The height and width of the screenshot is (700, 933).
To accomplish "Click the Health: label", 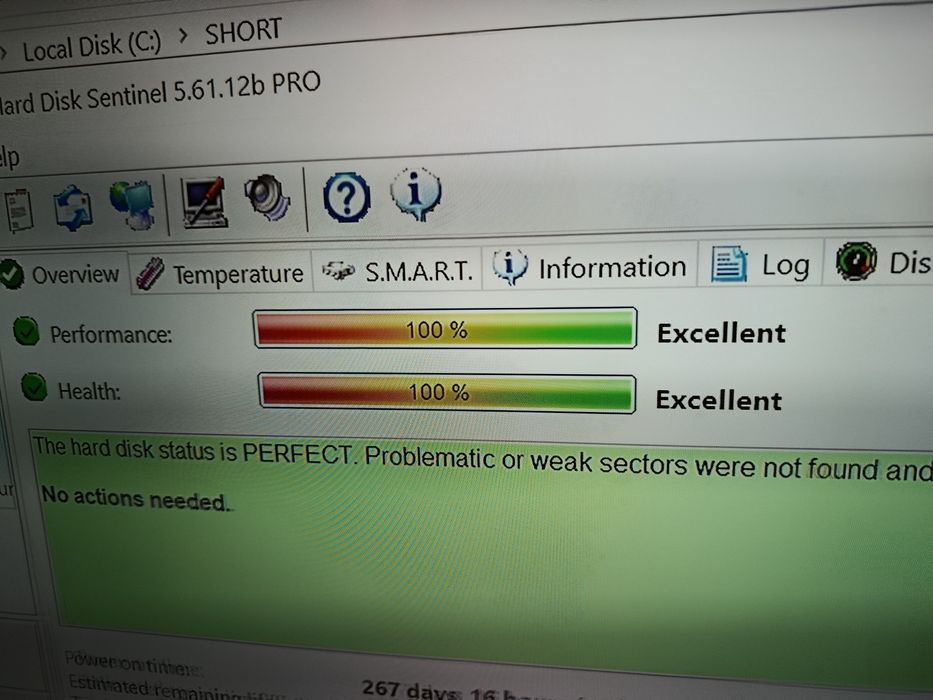I will tap(89, 391).
